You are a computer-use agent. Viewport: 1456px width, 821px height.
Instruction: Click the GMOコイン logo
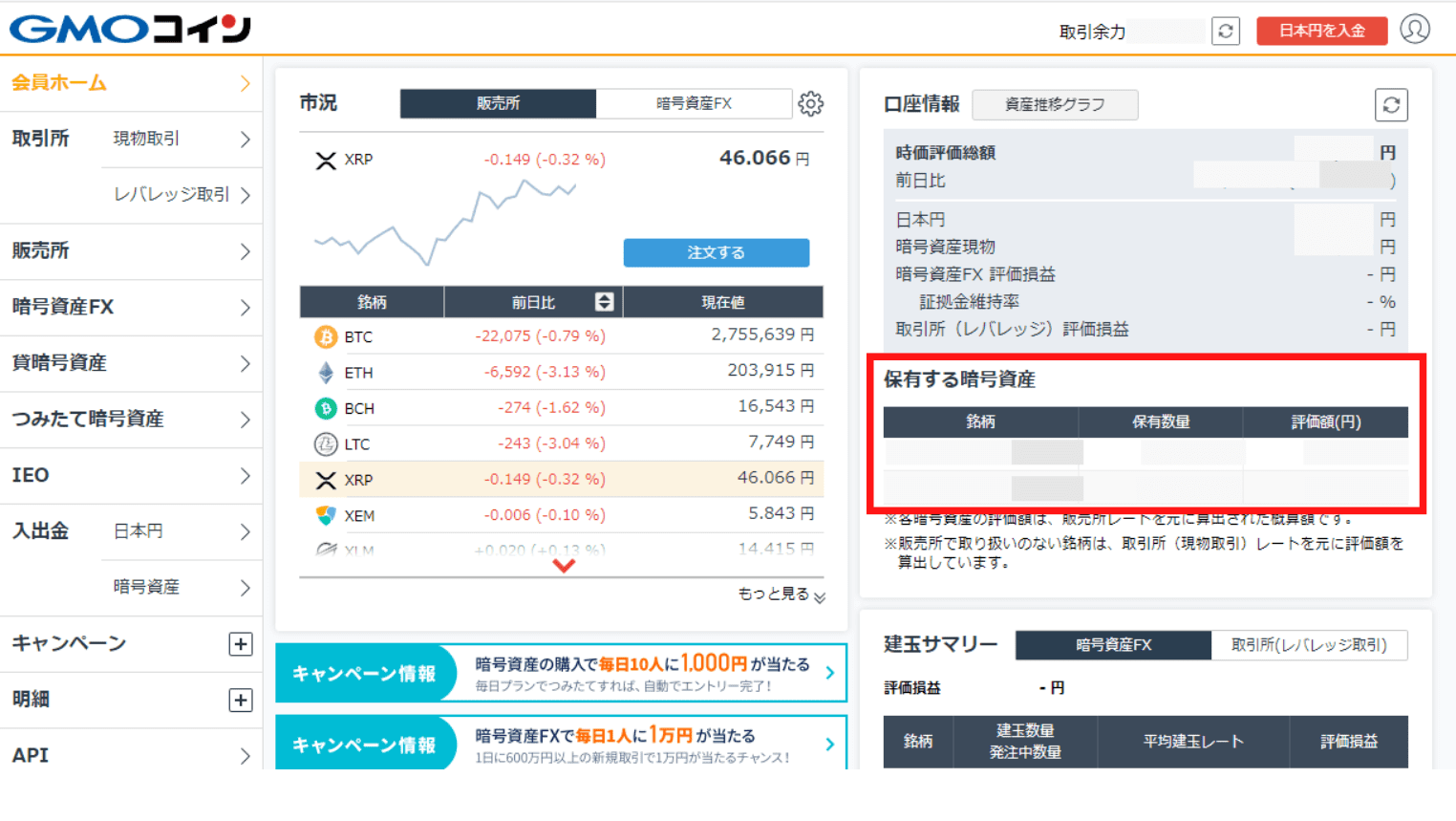click(131, 29)
